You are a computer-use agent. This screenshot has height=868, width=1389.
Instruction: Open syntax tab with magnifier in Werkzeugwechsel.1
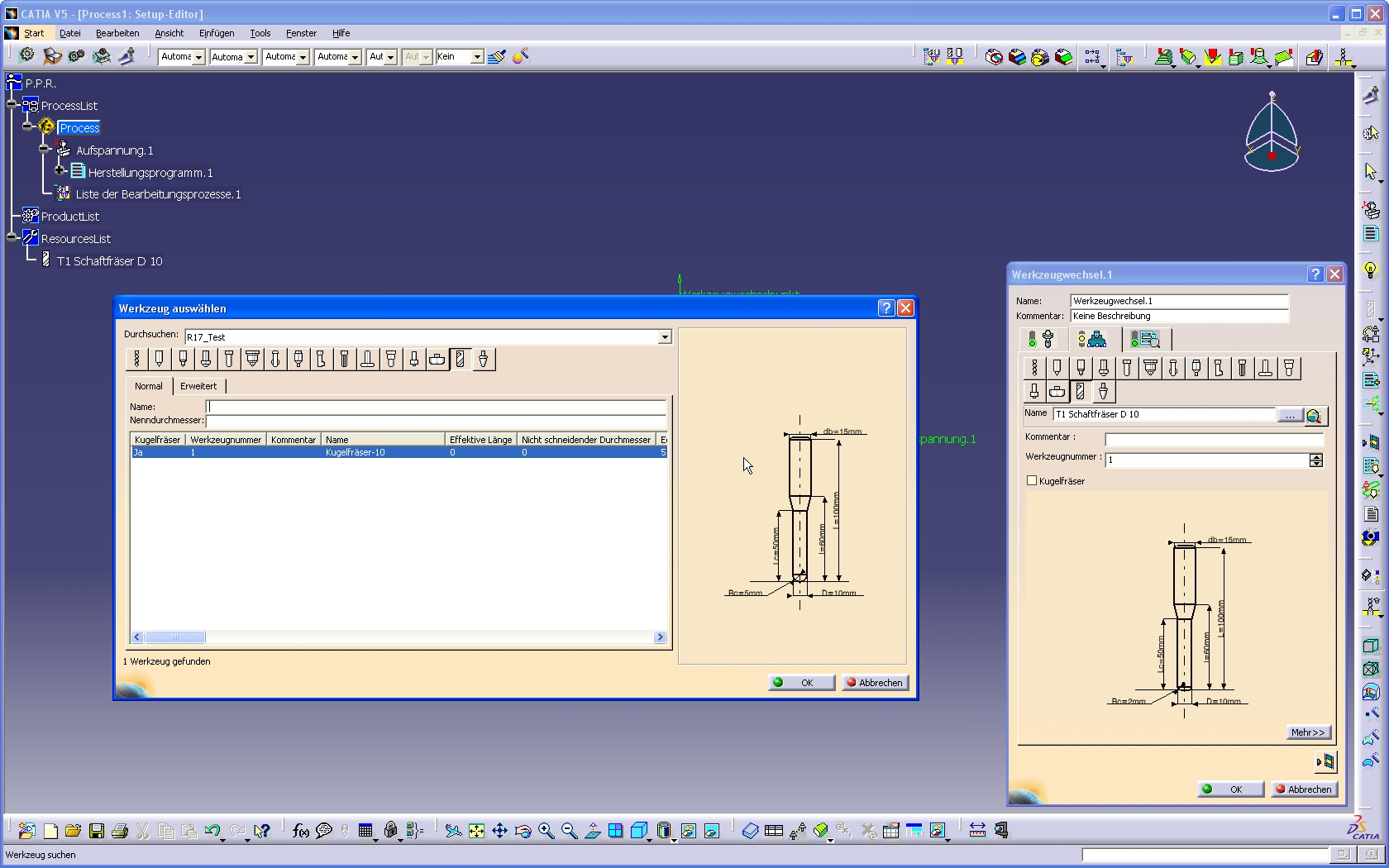point(1146,339)
